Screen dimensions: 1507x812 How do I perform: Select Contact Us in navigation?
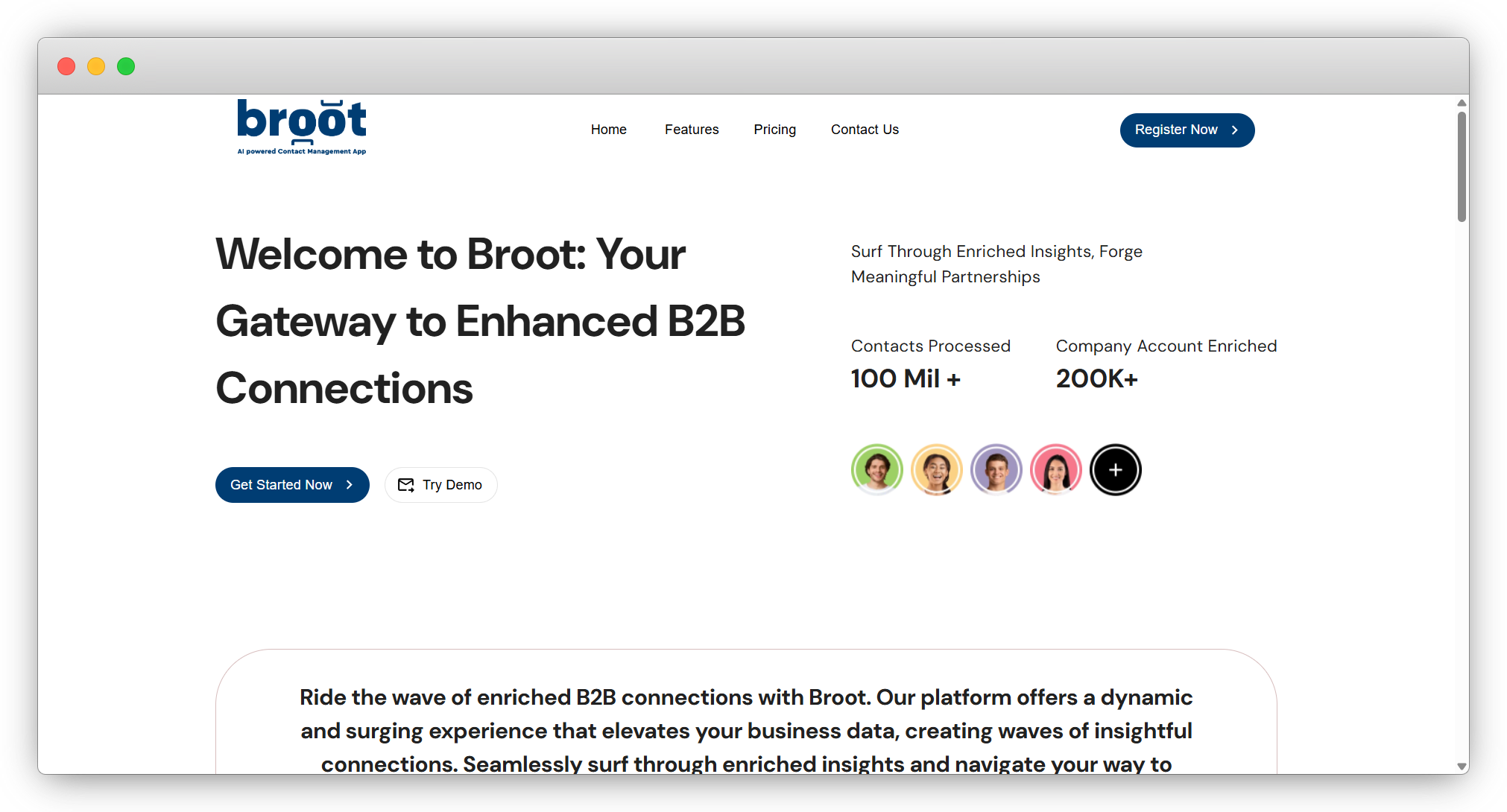coord(865,130)
